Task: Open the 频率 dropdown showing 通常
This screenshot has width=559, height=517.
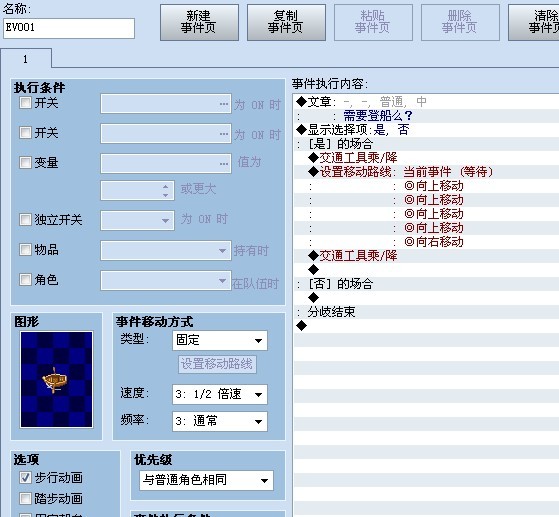Action: click(220, 421)
